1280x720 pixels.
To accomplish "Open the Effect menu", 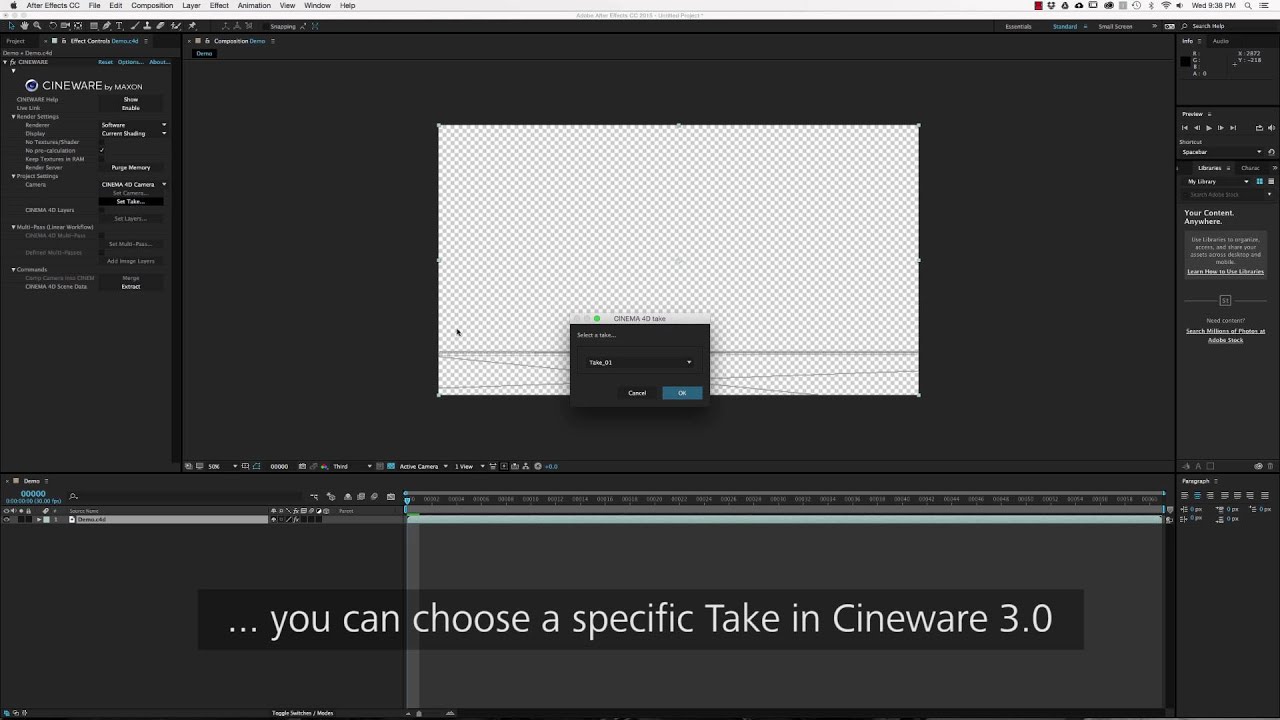I will click(x=219, y=6).
